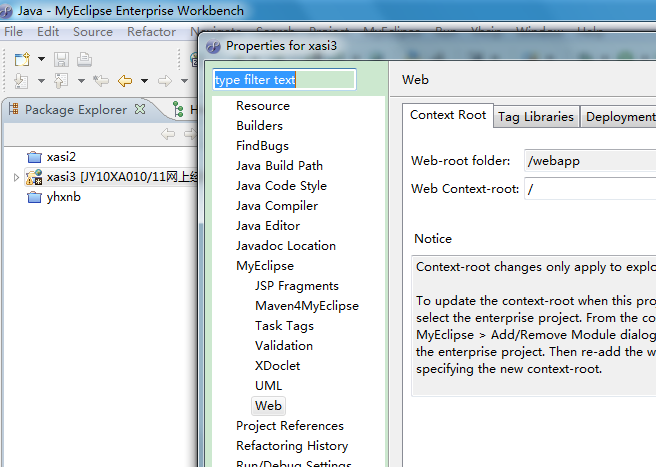Close the Package Explorer view
Image resolution: width=656 pixels, height=467 pixels.
(140, 109)
